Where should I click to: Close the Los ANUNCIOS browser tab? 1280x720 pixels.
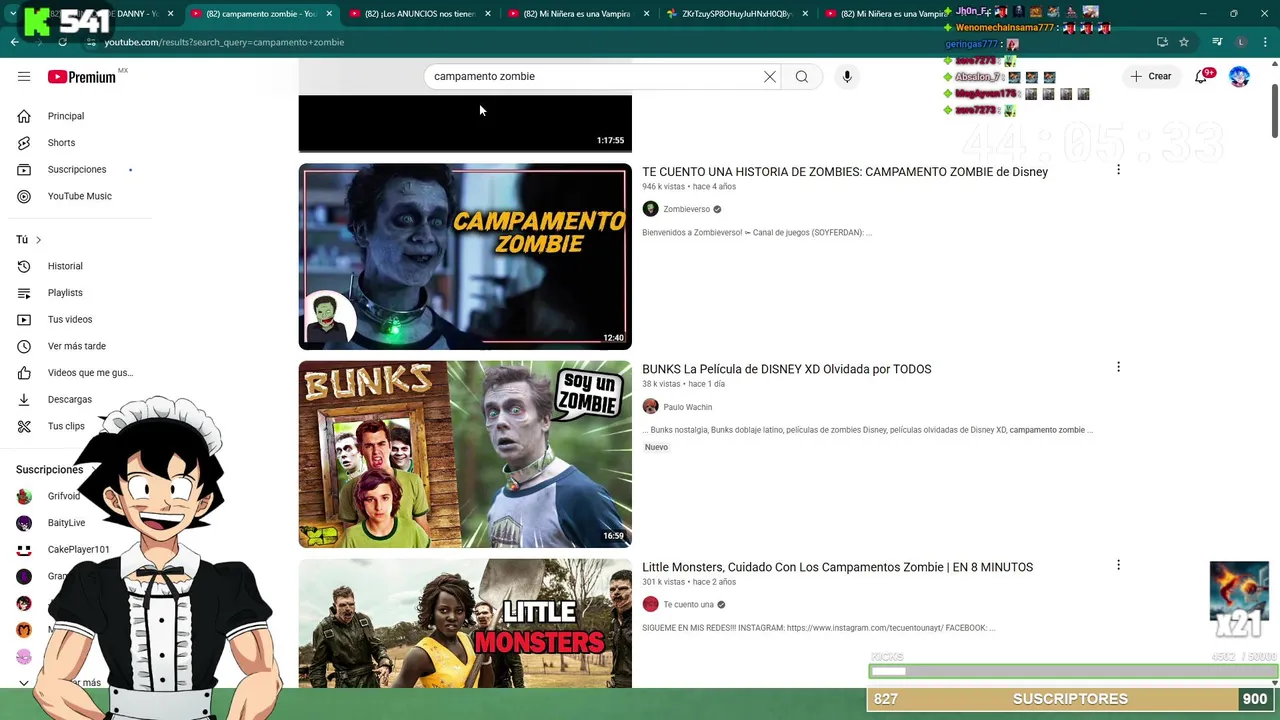pyautogui.click(x=487, y=14)
